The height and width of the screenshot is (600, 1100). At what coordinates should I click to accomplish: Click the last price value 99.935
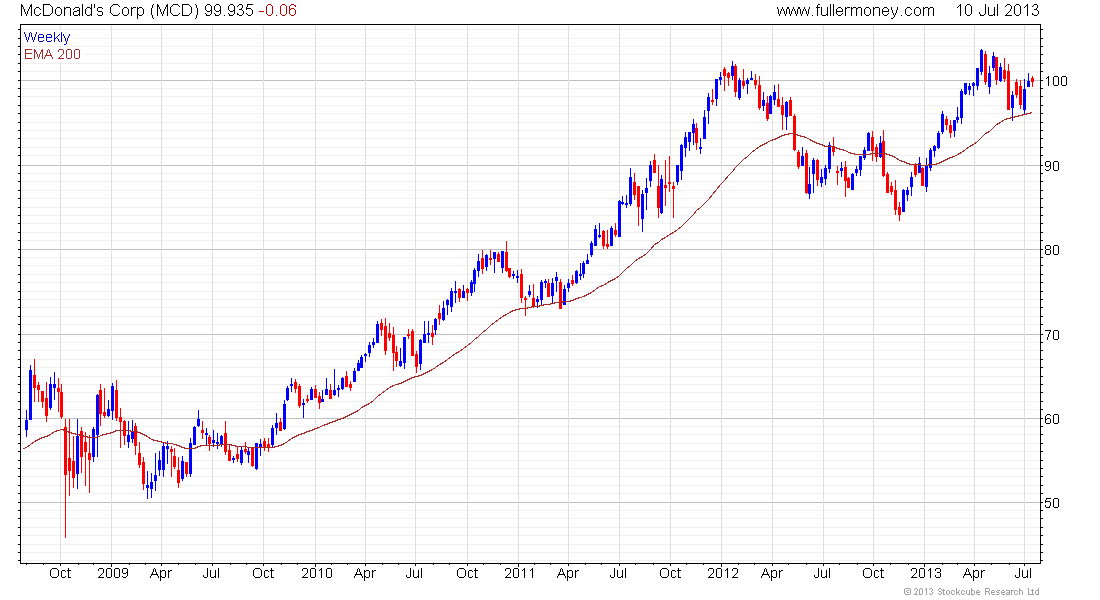click(x=229, y=11)
